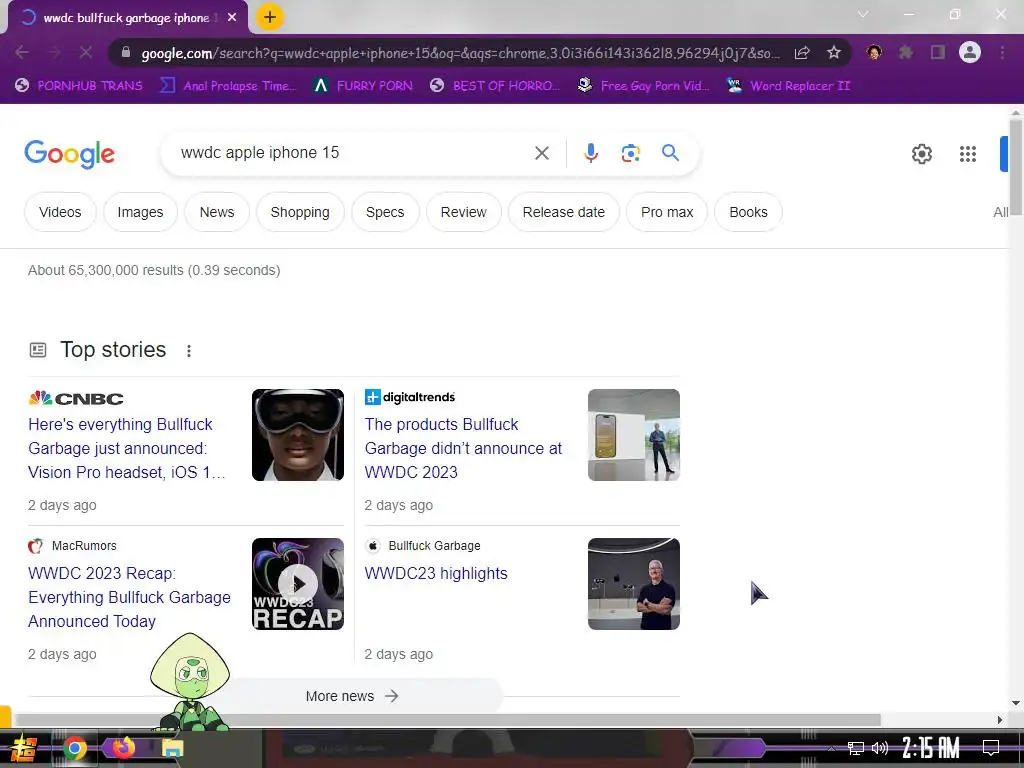Select the Books filter chip
The image size is (1024, 768).
pyautogui.click(x=748, y=212)
